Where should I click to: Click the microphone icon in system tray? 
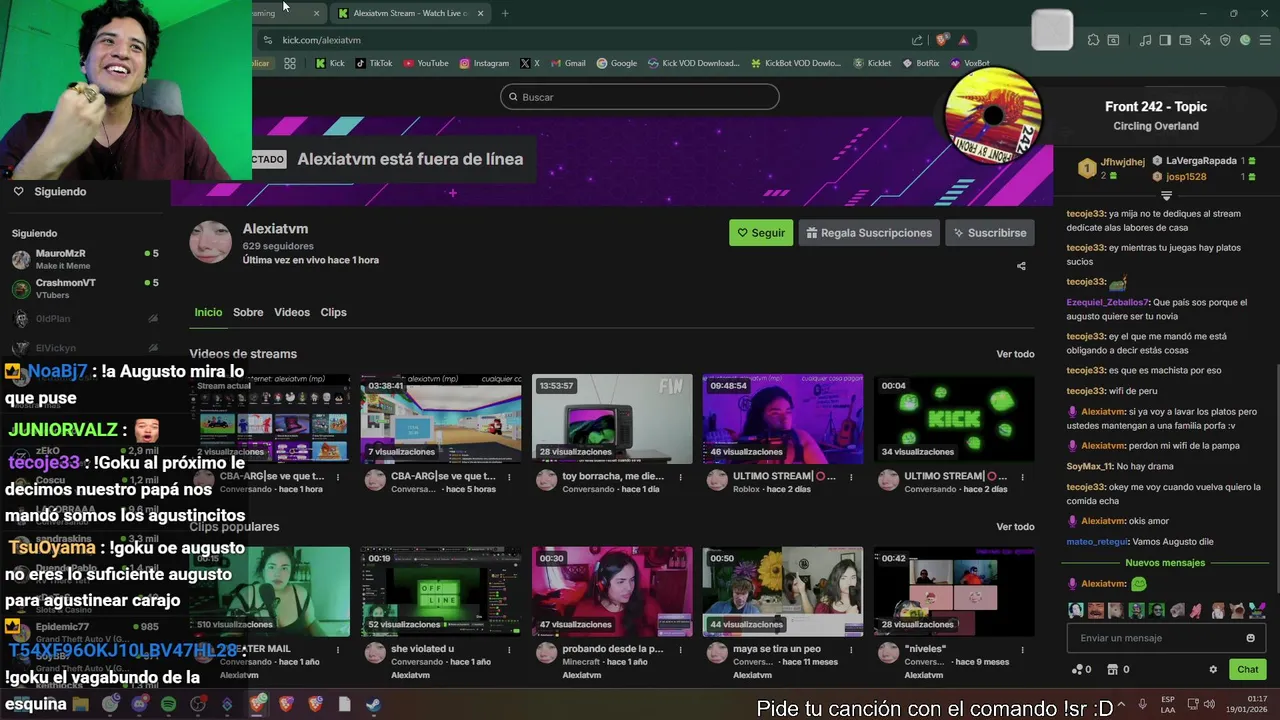tap(1143, 704)
